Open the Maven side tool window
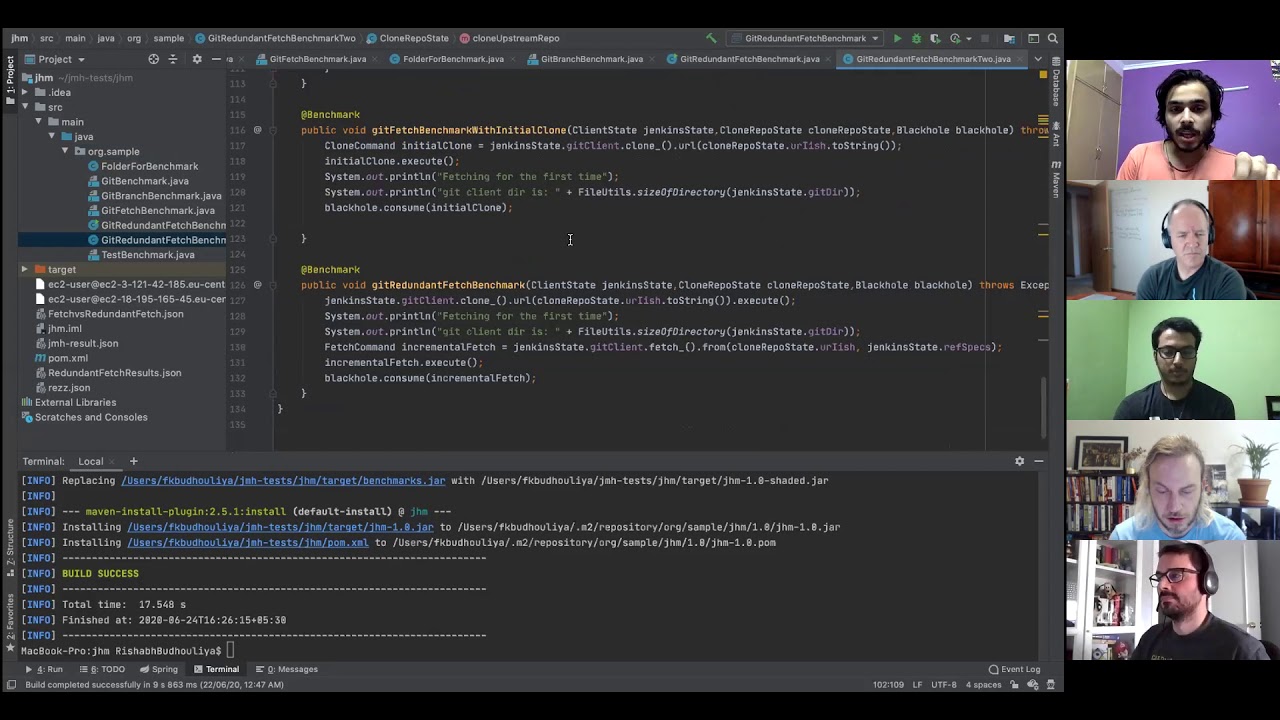 1056,178
